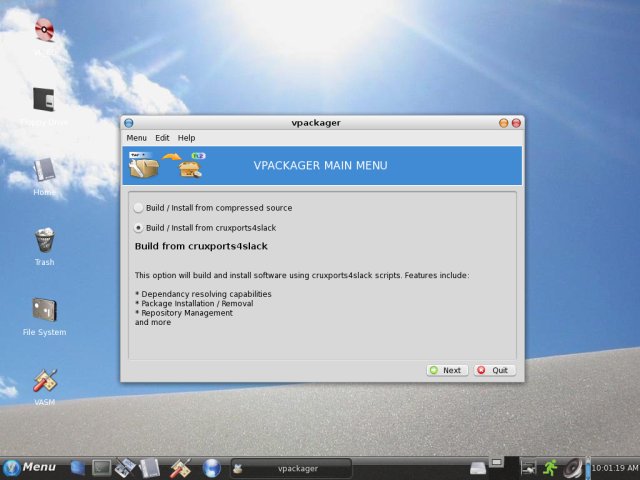Click the Next button
Image resolution: width=640 pixels, height=480 pixels.
tap(447, 370)
